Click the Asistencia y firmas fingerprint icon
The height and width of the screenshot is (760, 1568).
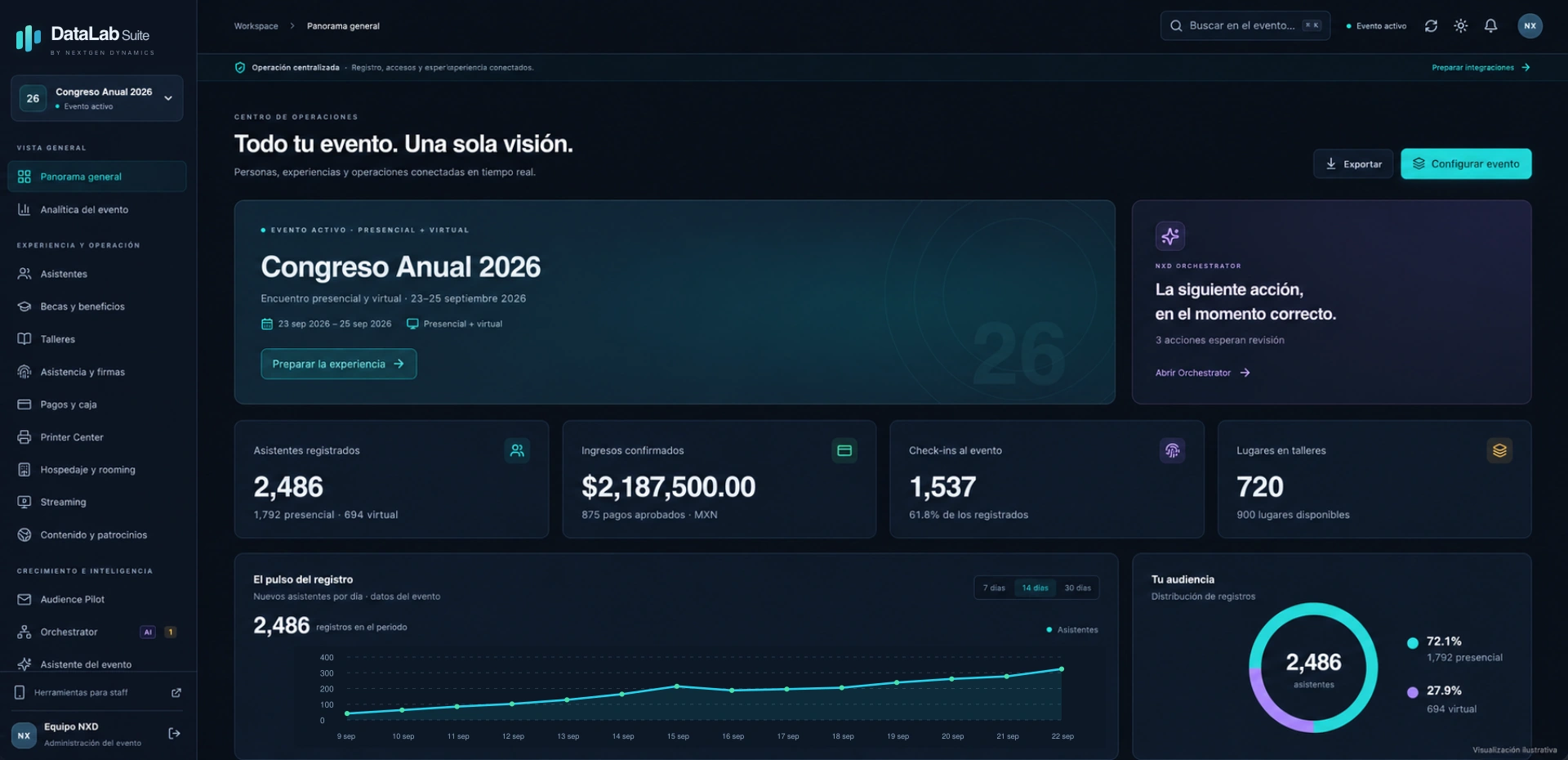(24, 372)
